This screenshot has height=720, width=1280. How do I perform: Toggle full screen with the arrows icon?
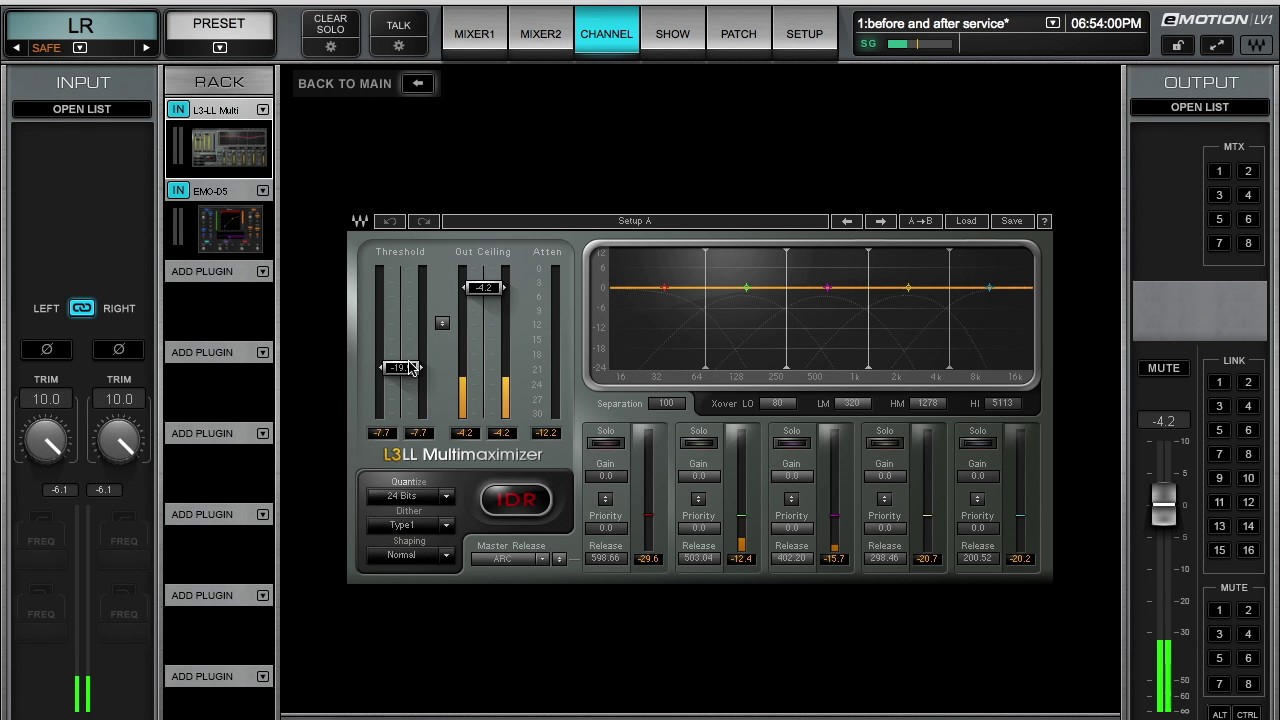[1217, 46]
